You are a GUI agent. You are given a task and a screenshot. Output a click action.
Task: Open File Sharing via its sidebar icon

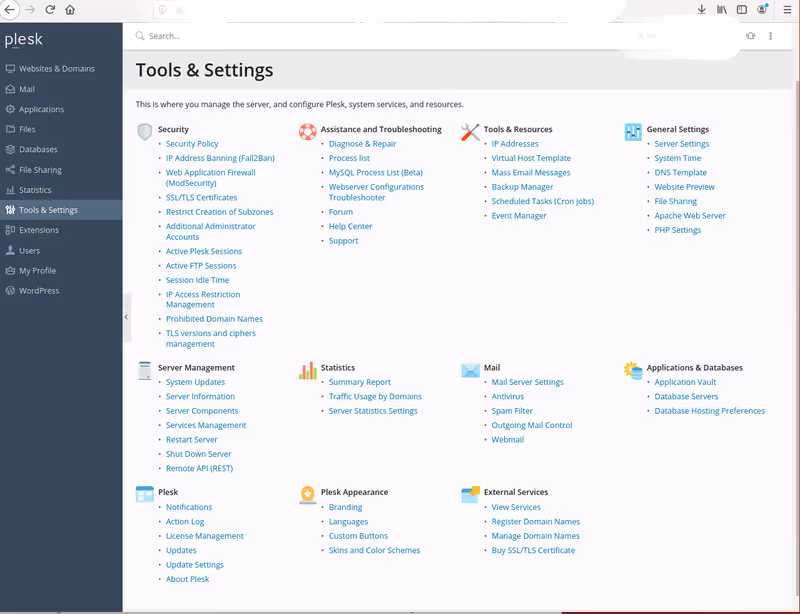(x=12, y=169)
